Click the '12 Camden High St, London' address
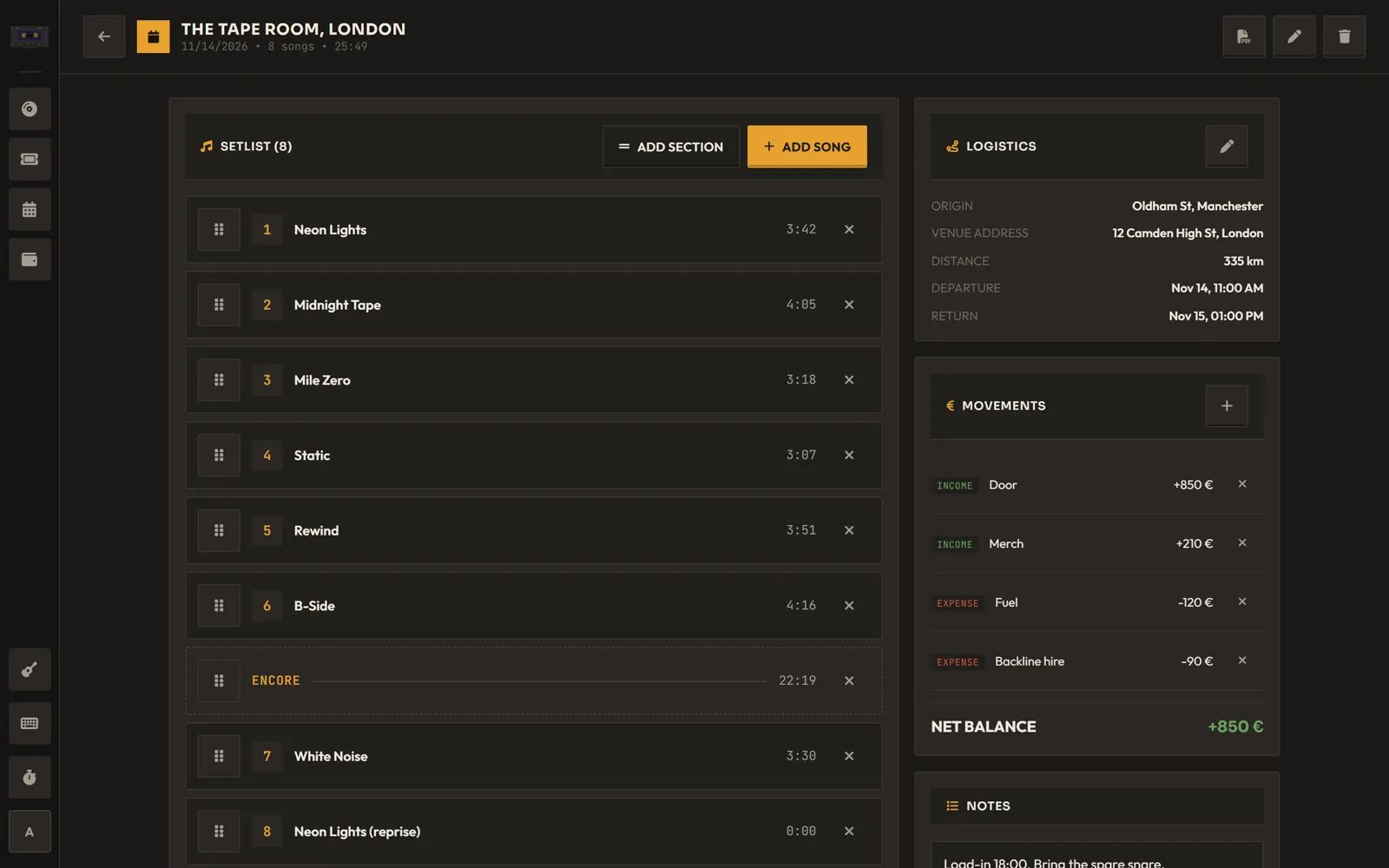 (x=1188, y=233)
